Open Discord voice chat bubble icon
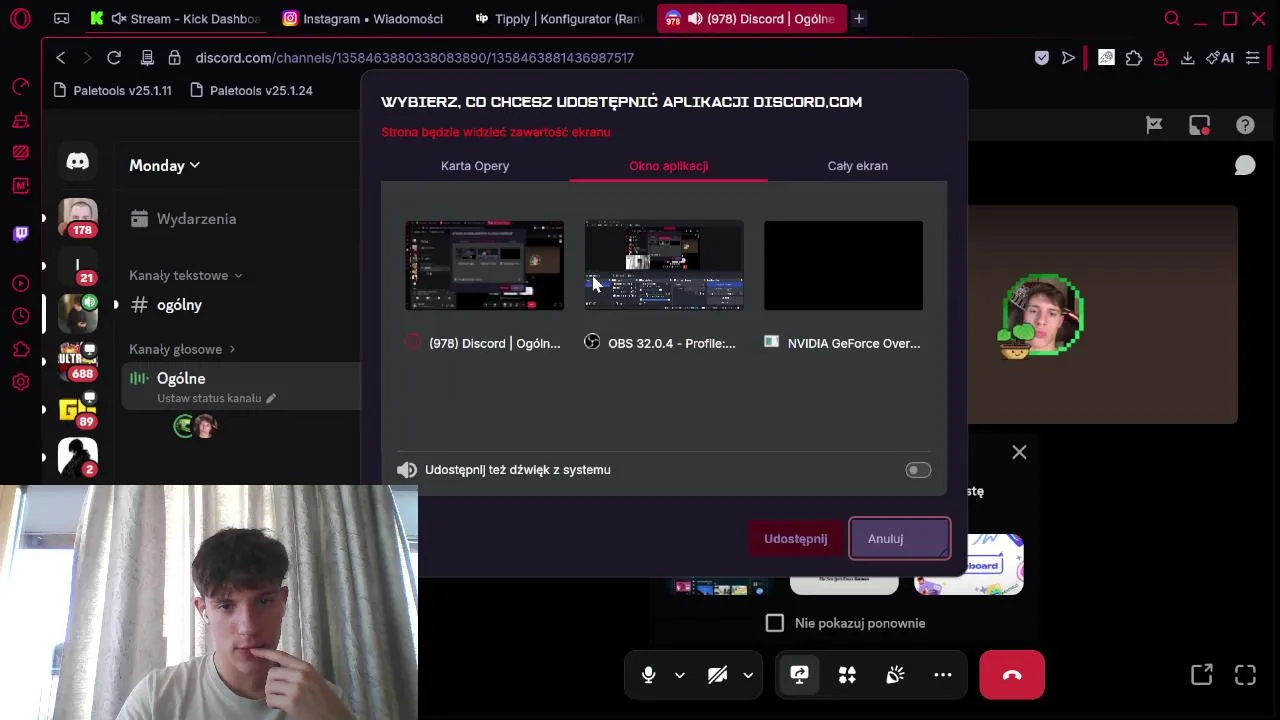Viewport: 1280px width, 720px height. point(1245,165)
